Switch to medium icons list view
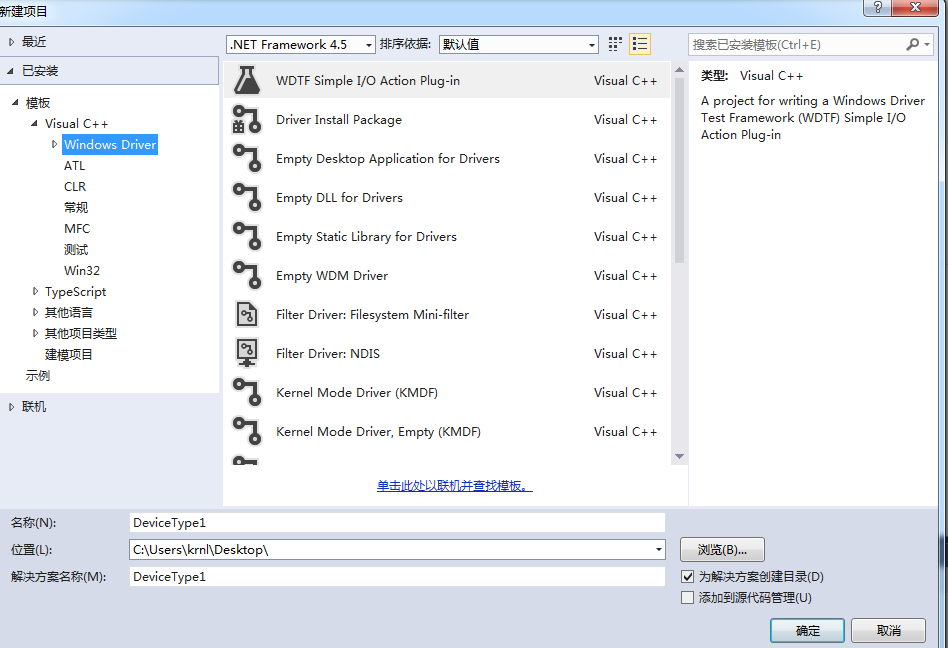 coord(640,44)
